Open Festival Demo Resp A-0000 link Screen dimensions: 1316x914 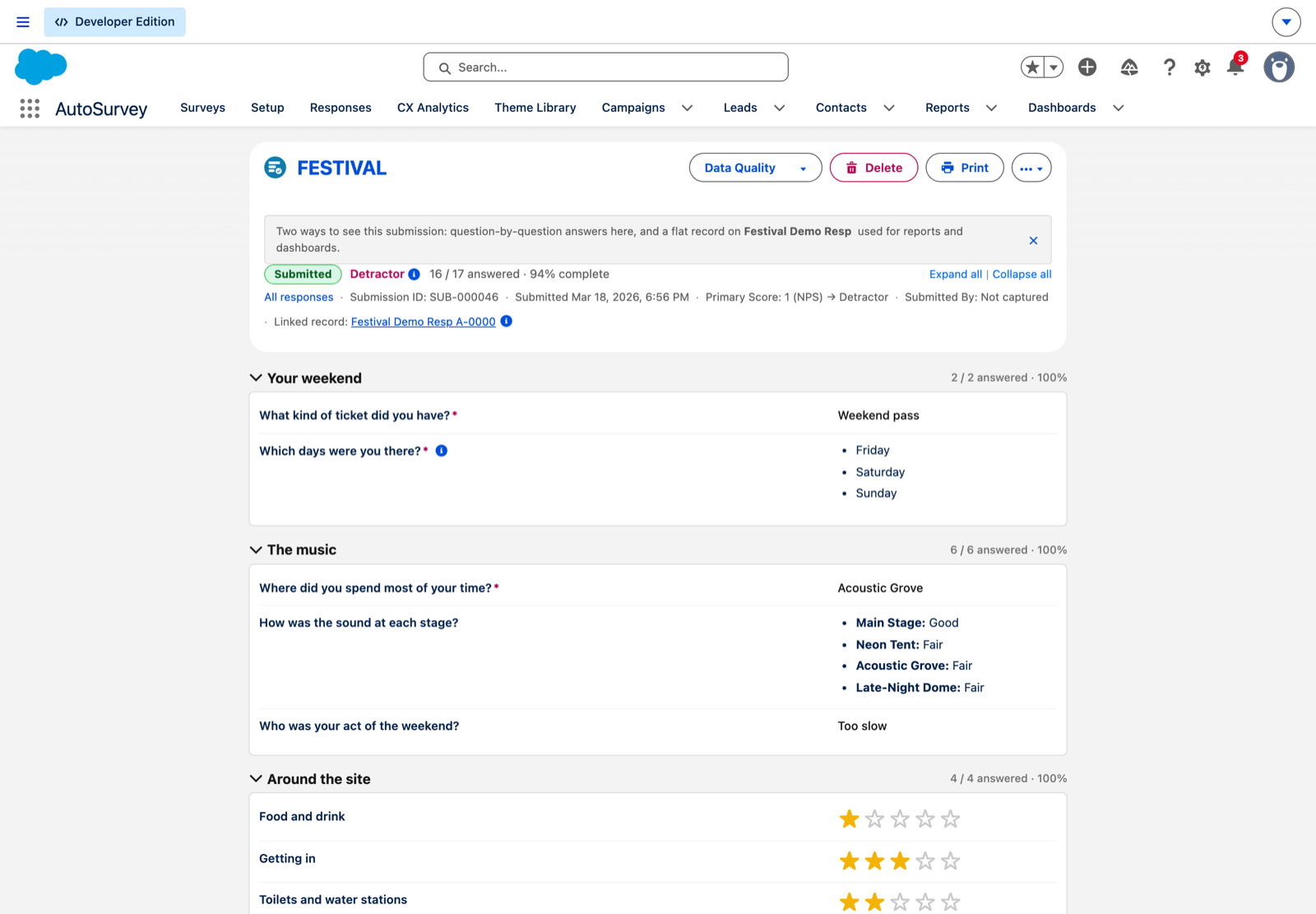coord(424,322)
